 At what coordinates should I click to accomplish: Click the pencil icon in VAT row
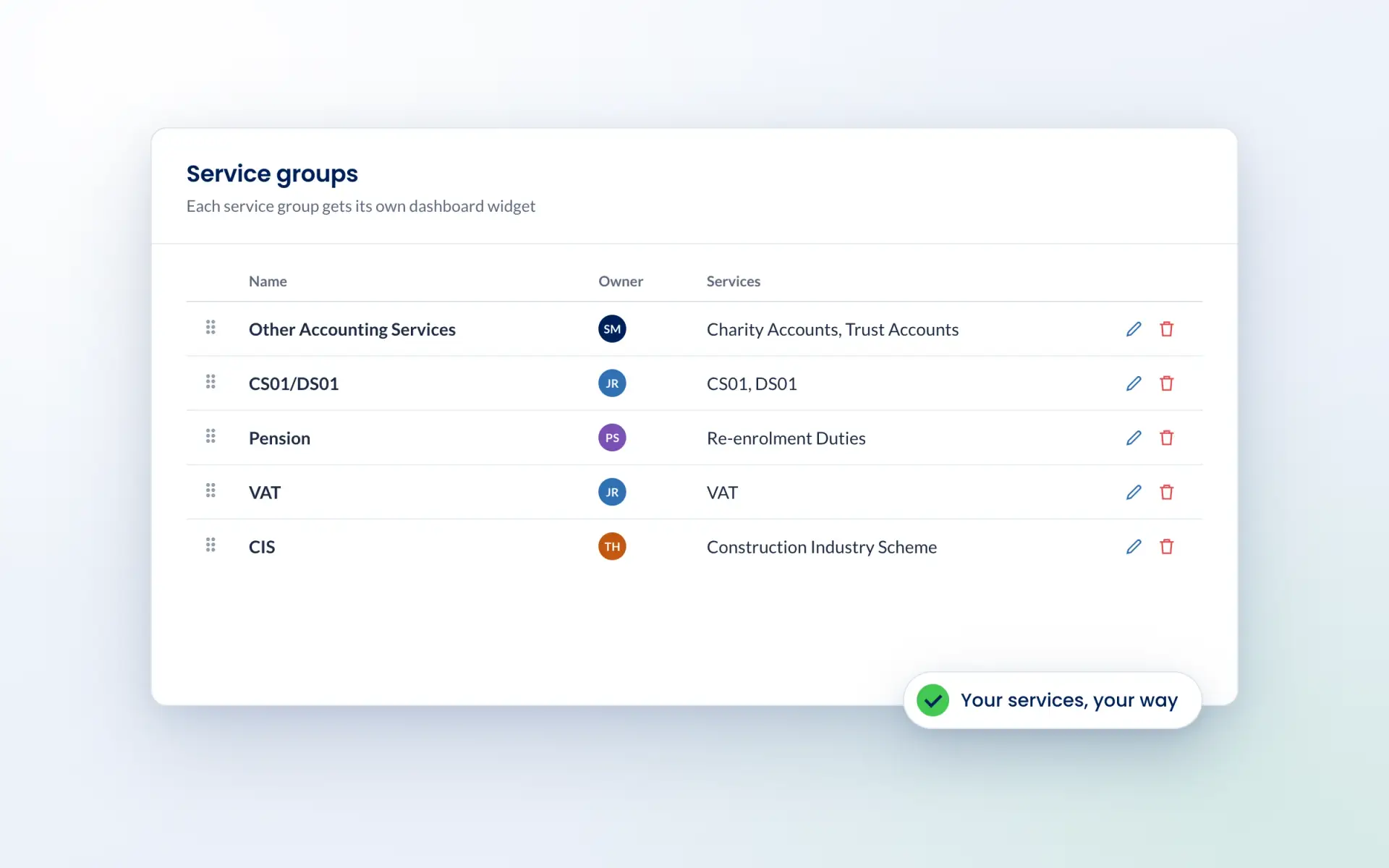(x=1134, y=492)
